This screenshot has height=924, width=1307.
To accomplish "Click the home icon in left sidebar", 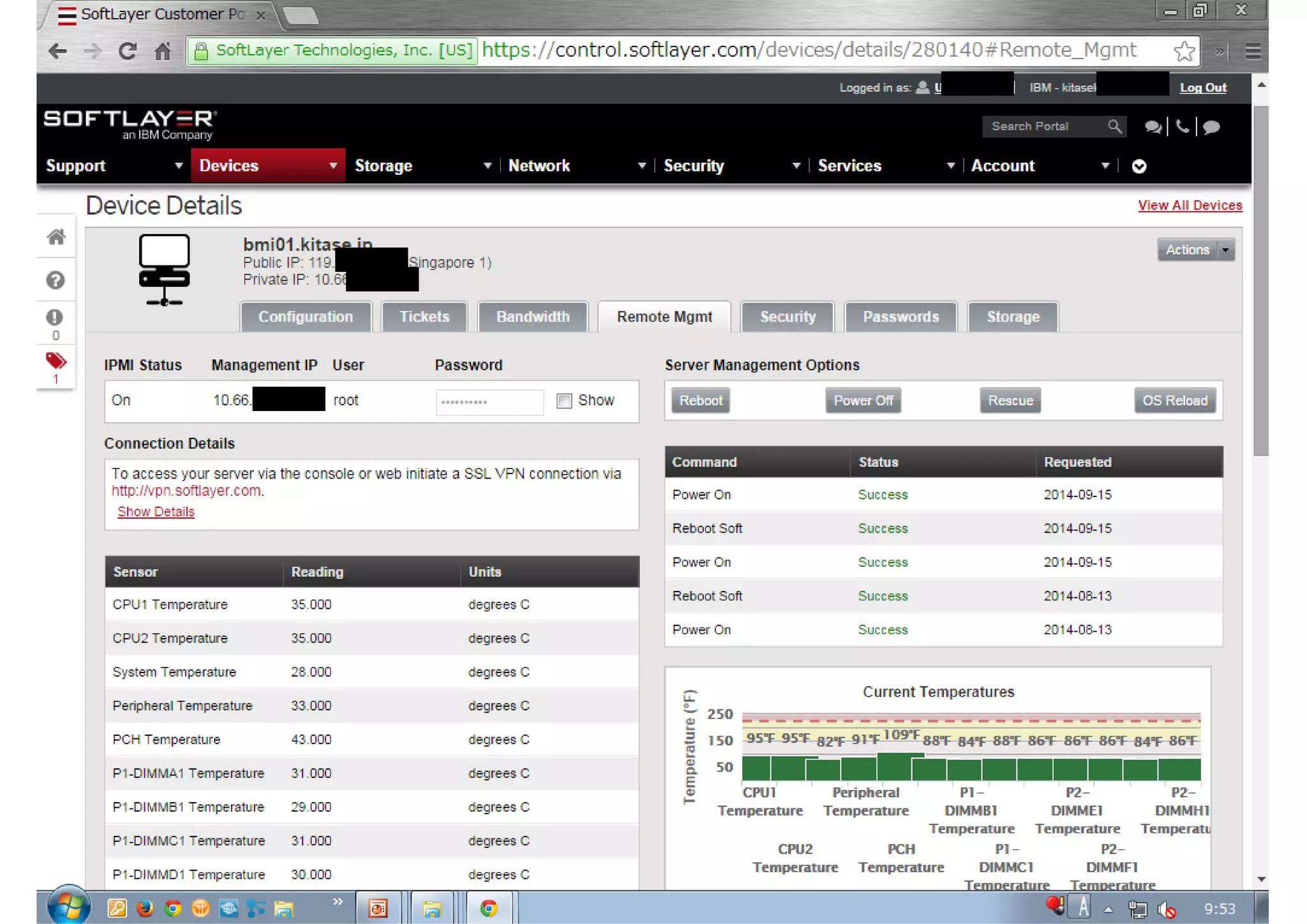I will pyautogui.click(x=56, y=237).
